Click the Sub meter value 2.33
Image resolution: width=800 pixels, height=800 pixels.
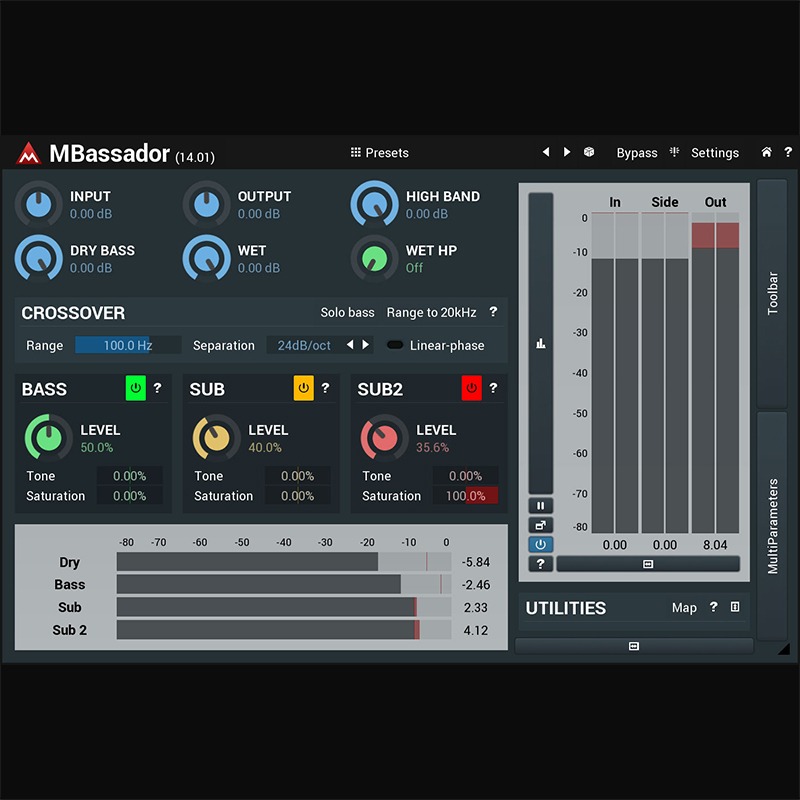tap(476, 608)
